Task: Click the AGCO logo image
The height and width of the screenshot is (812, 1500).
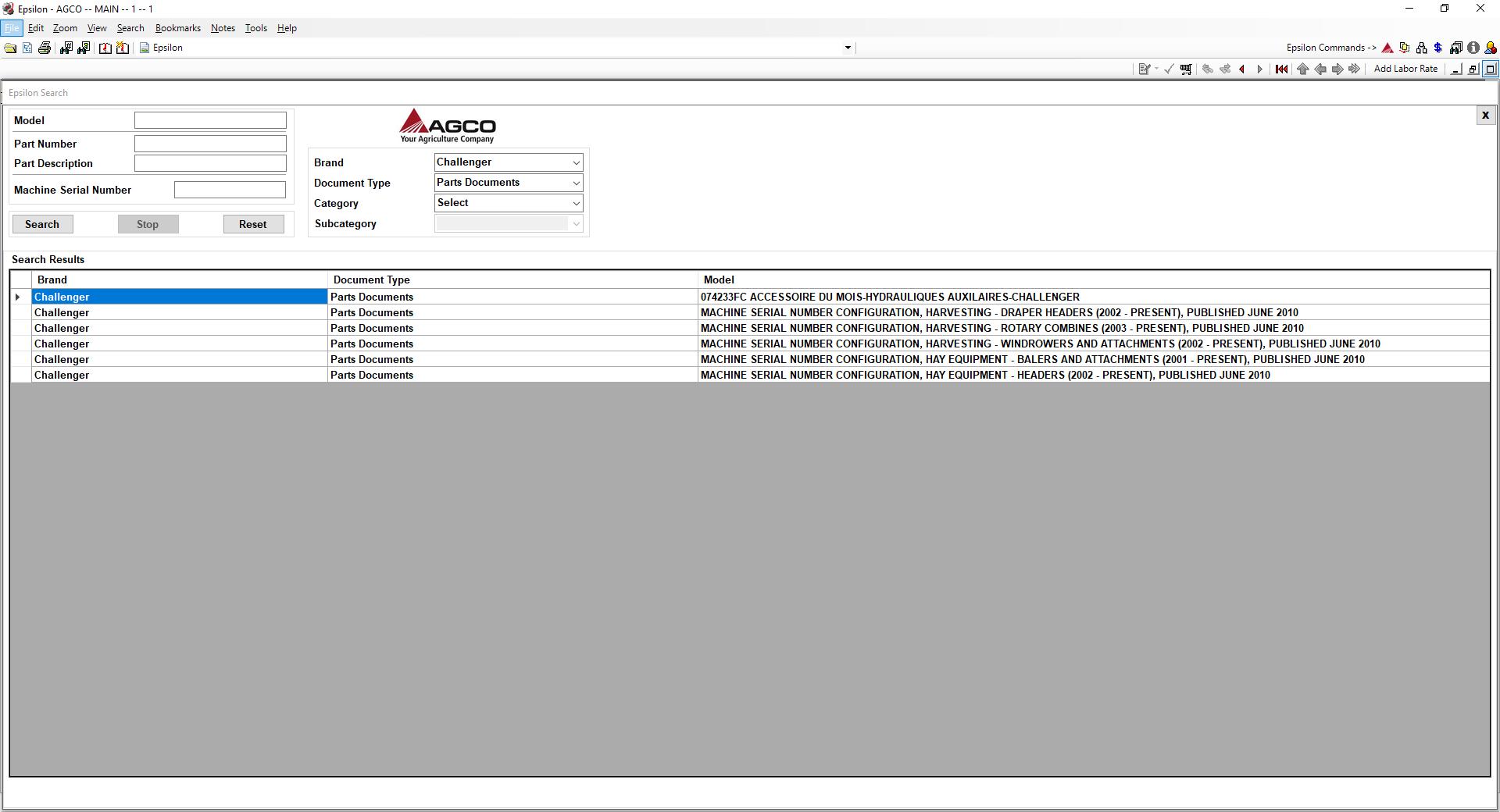Action: [448, 126]
